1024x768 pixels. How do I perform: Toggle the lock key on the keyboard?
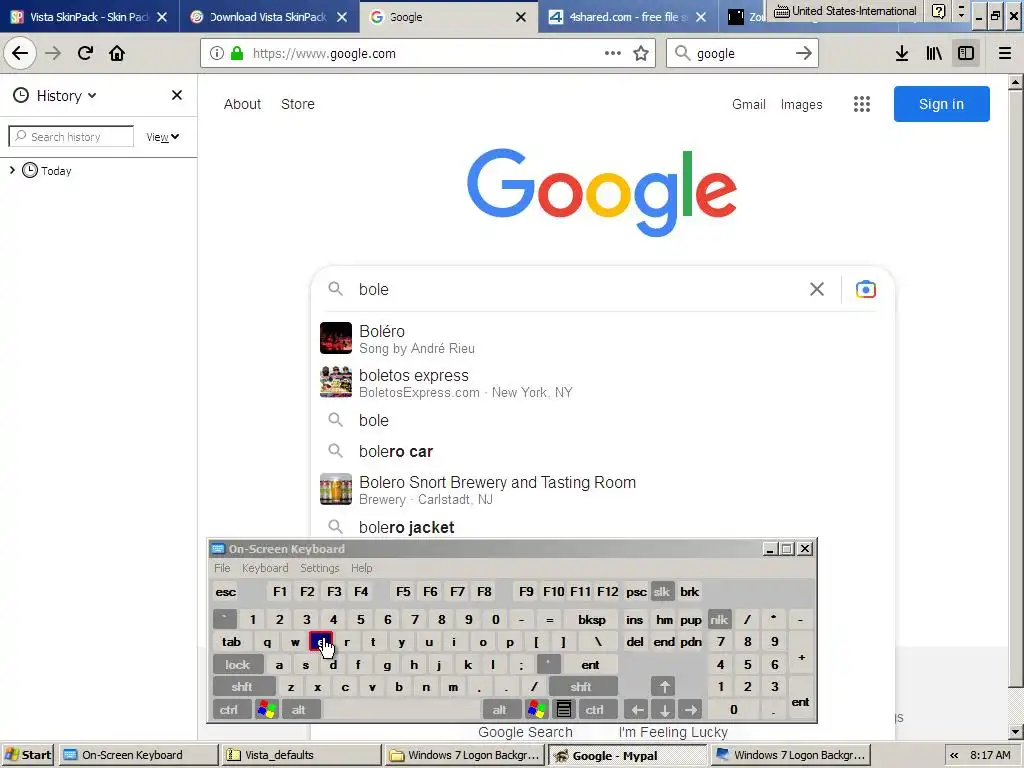238,665
